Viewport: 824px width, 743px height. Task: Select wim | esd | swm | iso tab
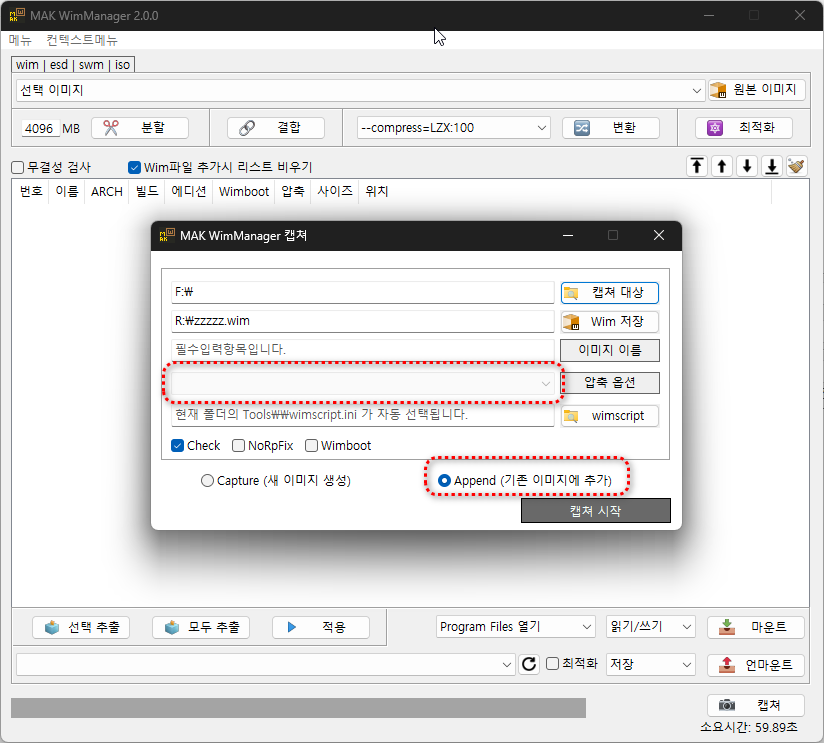(73, 65)
